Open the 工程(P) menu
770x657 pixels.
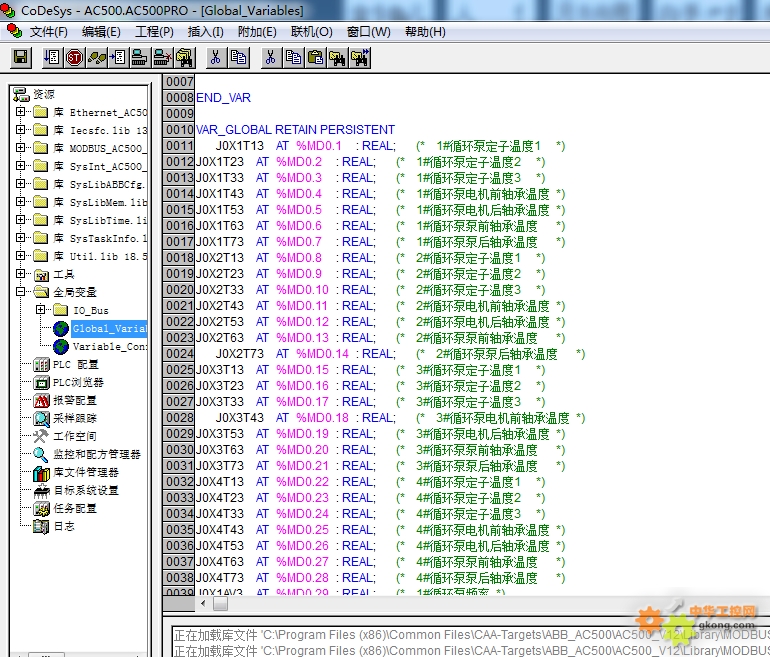click(x=154, y=32)
